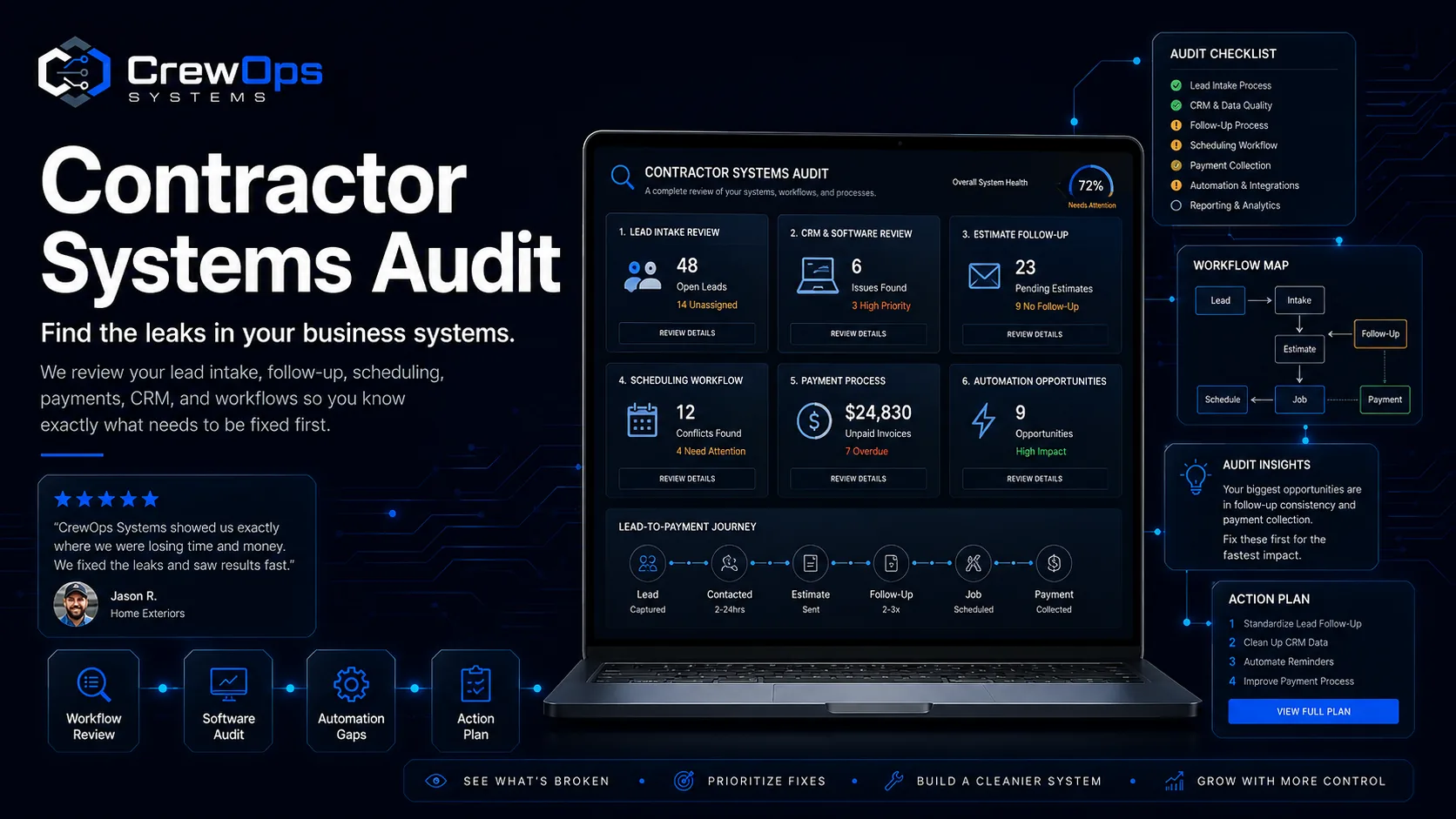1456x819 pixels.
Task: Select the Schedule node in Workflow Map
Action: click(x=1222, y=399)
